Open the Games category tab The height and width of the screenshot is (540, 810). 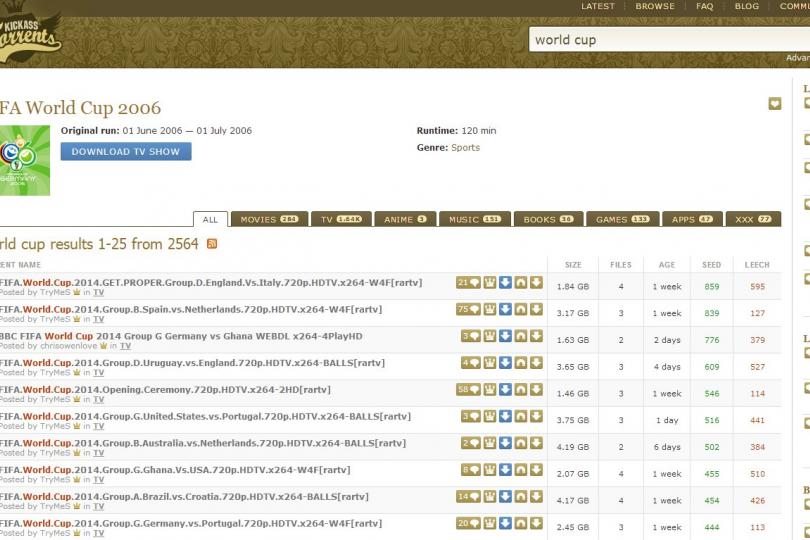tap(622, 219)
